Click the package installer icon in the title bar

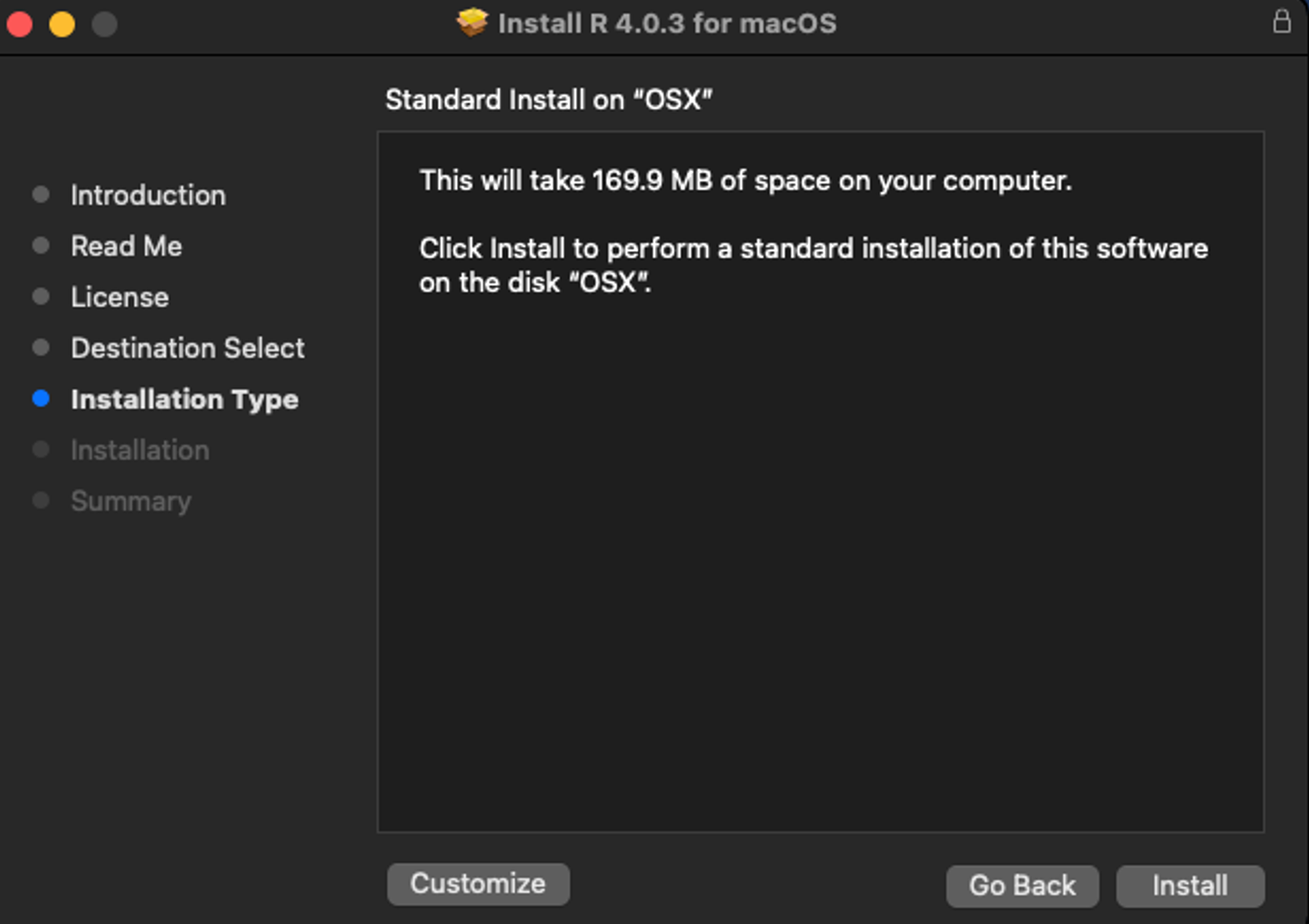pyautogui.click(x=473, y=23)
